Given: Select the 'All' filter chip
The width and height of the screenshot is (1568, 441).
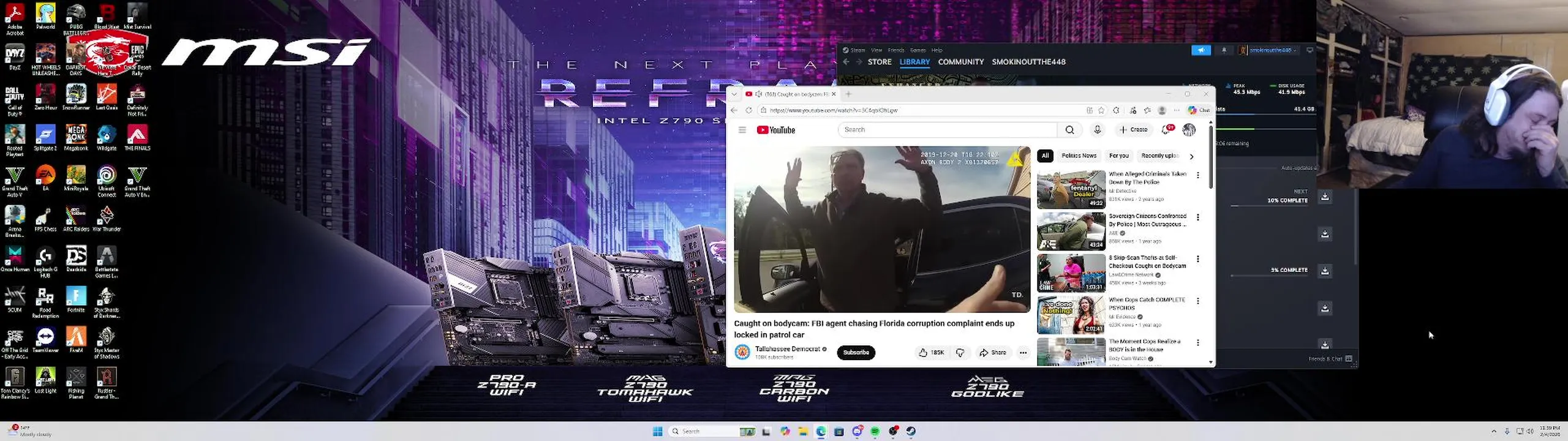Looking at the screenshot, I should point(1045,156).
